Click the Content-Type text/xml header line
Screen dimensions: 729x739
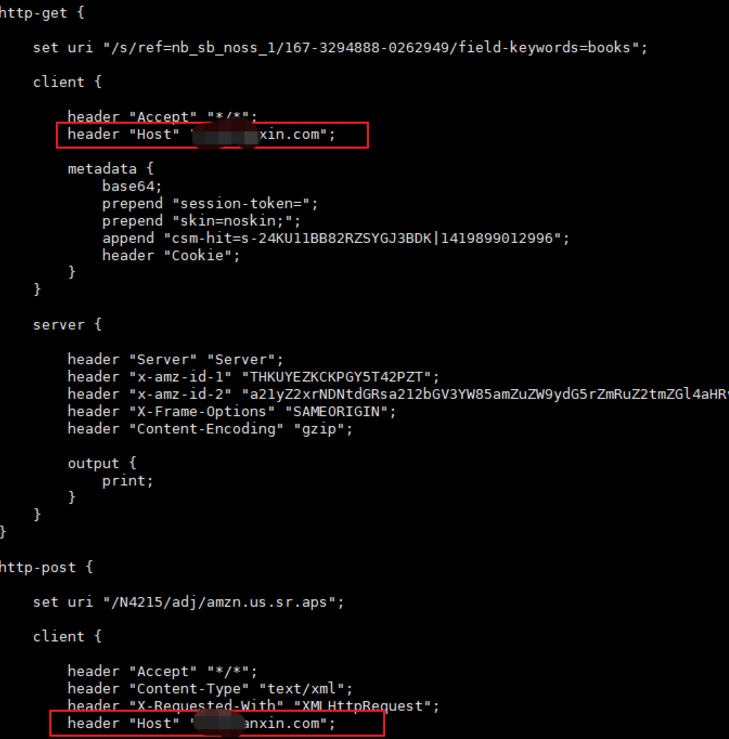pos(210,689)
